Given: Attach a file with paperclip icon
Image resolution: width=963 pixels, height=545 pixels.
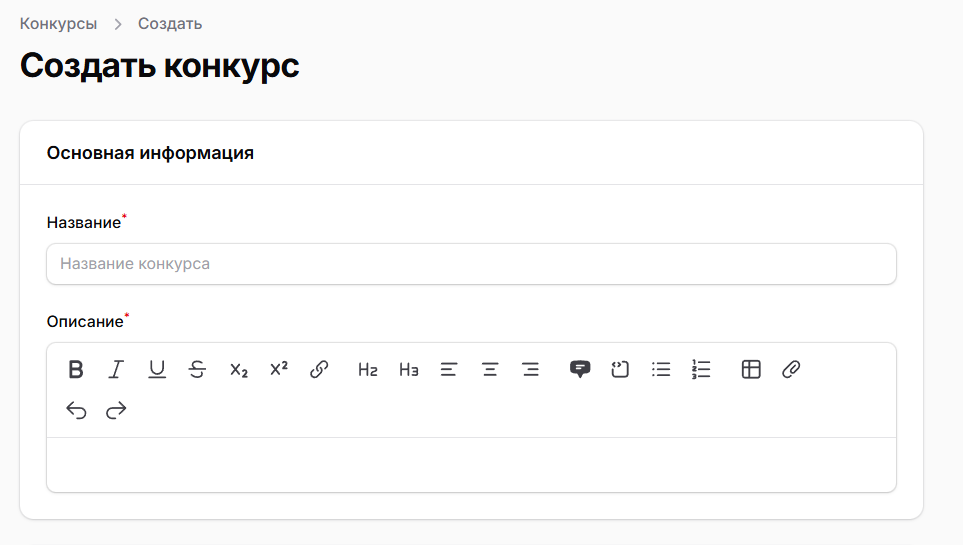Looking at the screenshot, I should (791, 369).
